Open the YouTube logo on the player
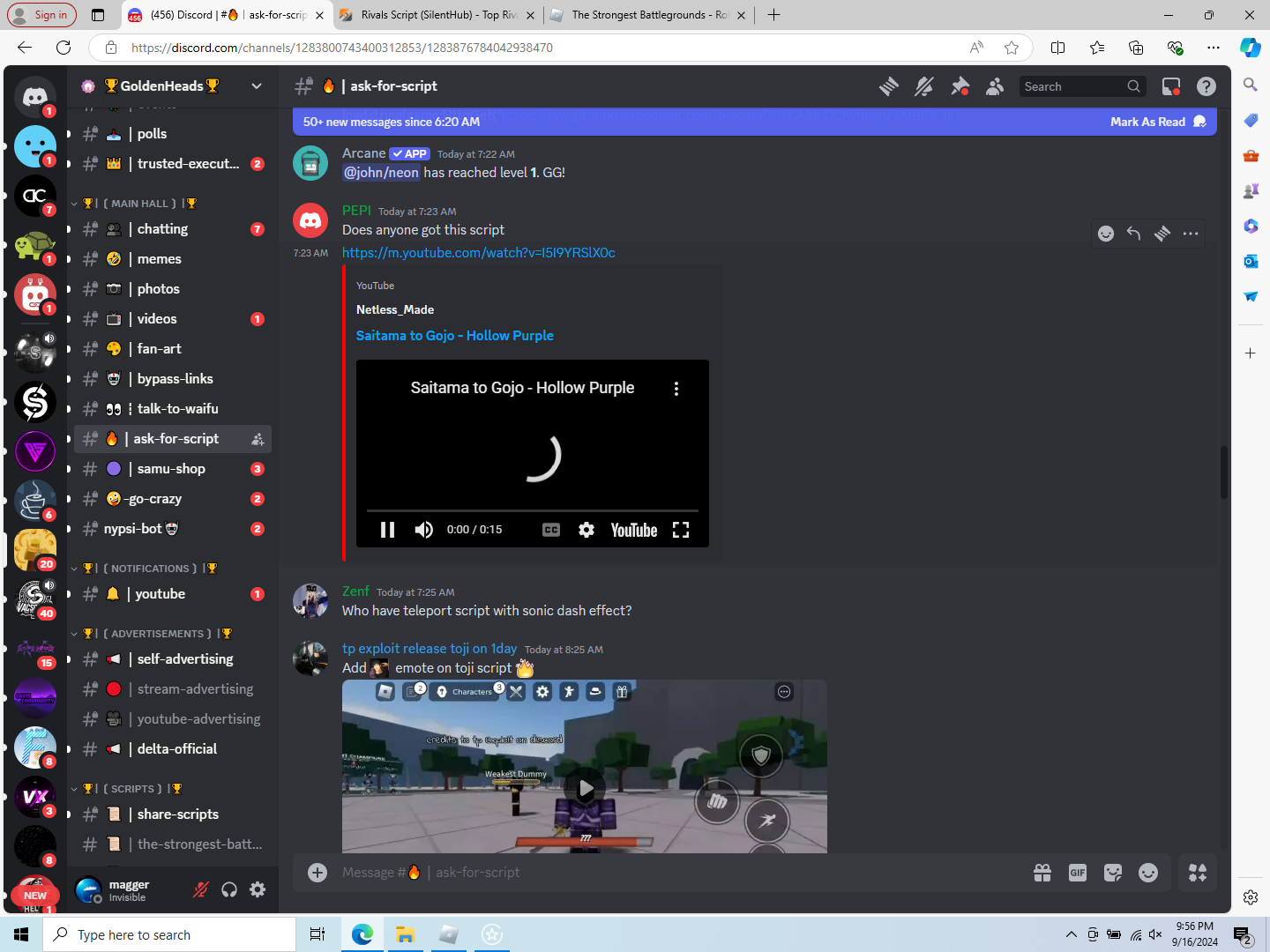This screenshot has width=1270, height=952. point(634,530)
